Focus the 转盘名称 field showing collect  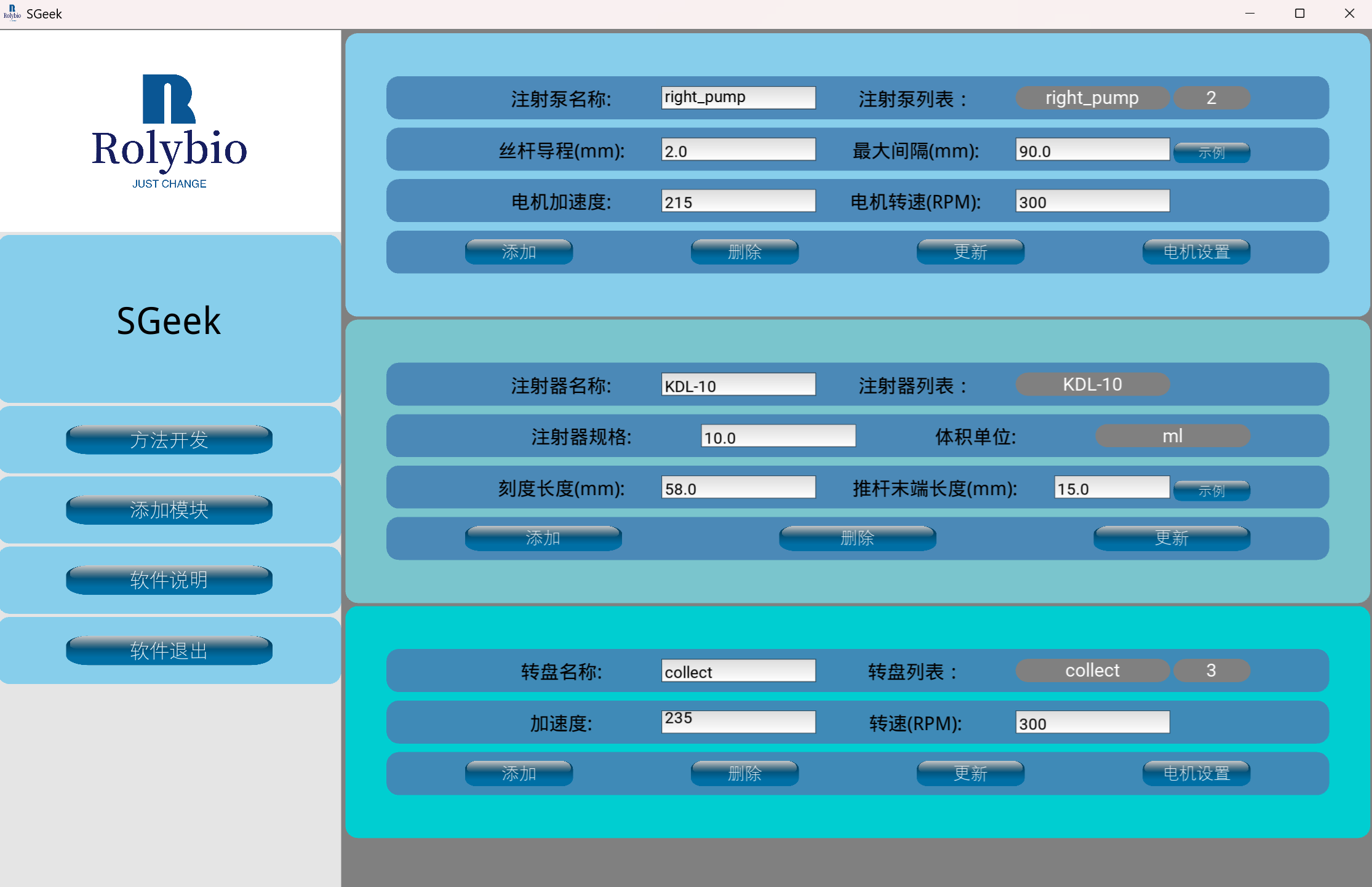pos(738,671)
